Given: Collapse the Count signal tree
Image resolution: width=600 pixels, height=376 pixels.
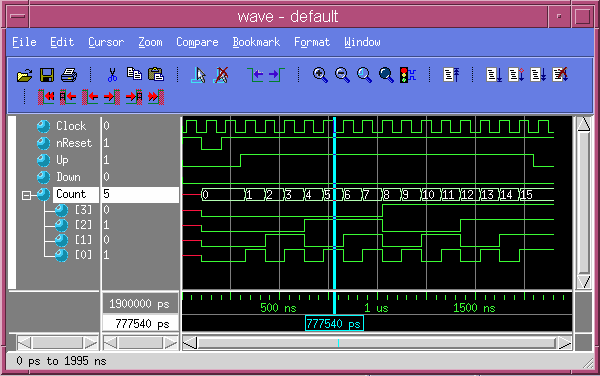Looking at the screenshot, I should pyautogui.click(x=26, y=195).
